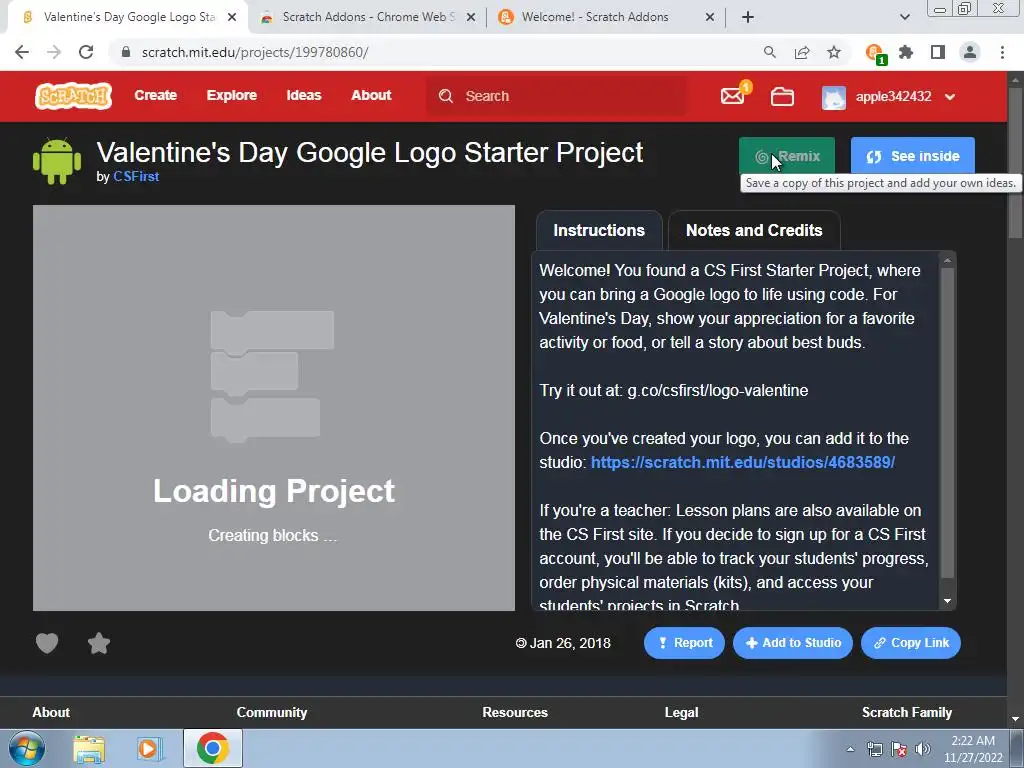Open the Windows Start menu
Viewport: 1024px width, 768px height.
coord(27,748)
